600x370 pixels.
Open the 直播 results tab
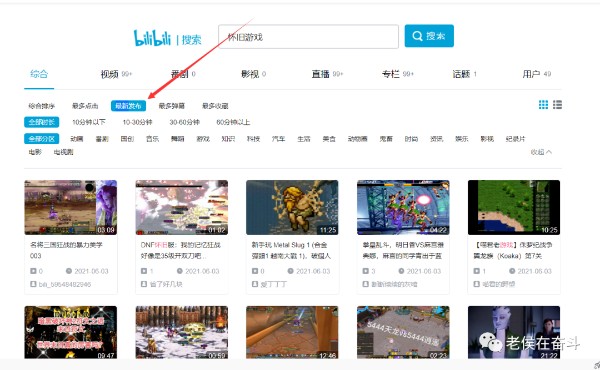[327, 74]
